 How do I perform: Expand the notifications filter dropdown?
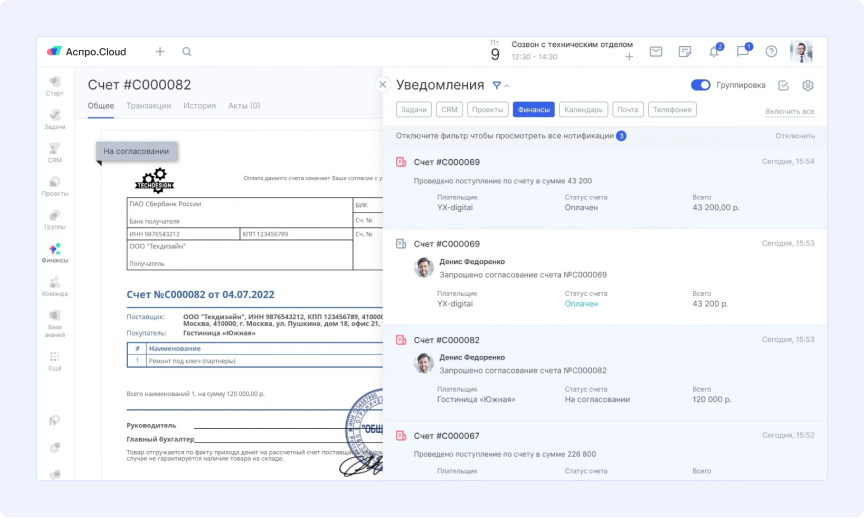500,86
